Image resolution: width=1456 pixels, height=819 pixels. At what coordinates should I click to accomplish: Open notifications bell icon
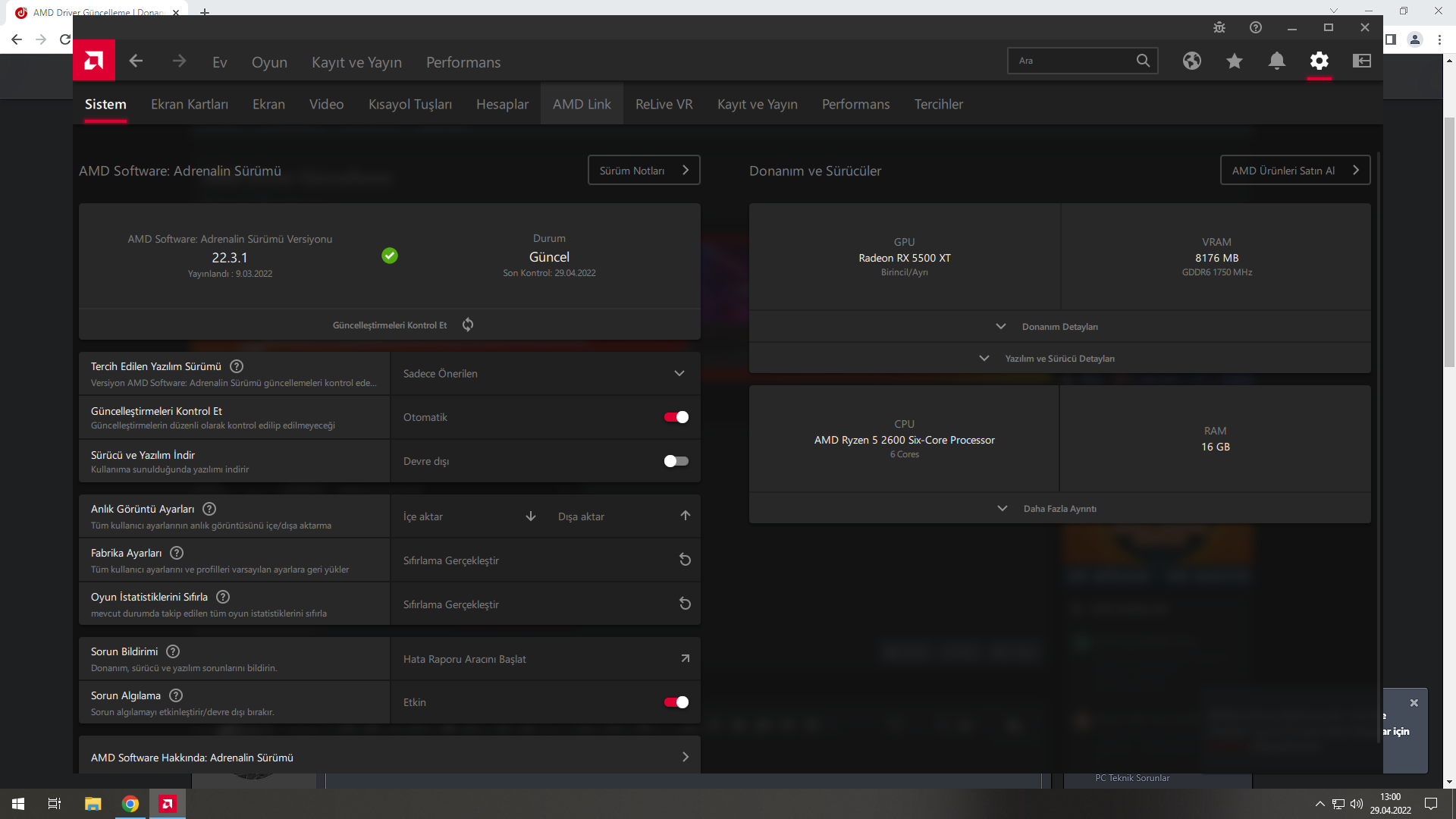(x=1277, y=61)
